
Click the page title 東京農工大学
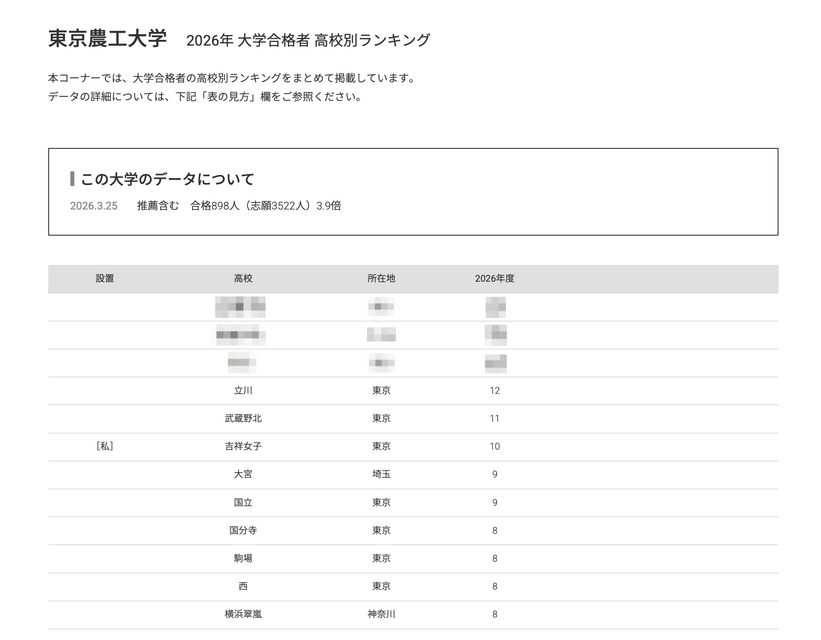[x=107, y=38]
